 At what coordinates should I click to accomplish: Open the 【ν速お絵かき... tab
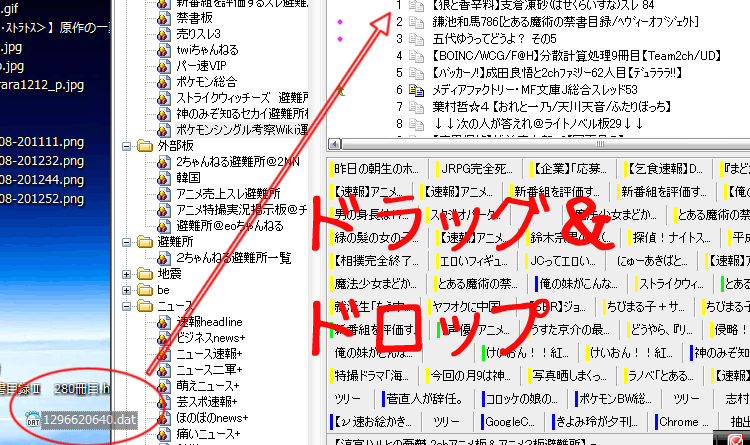coord(372,422)
